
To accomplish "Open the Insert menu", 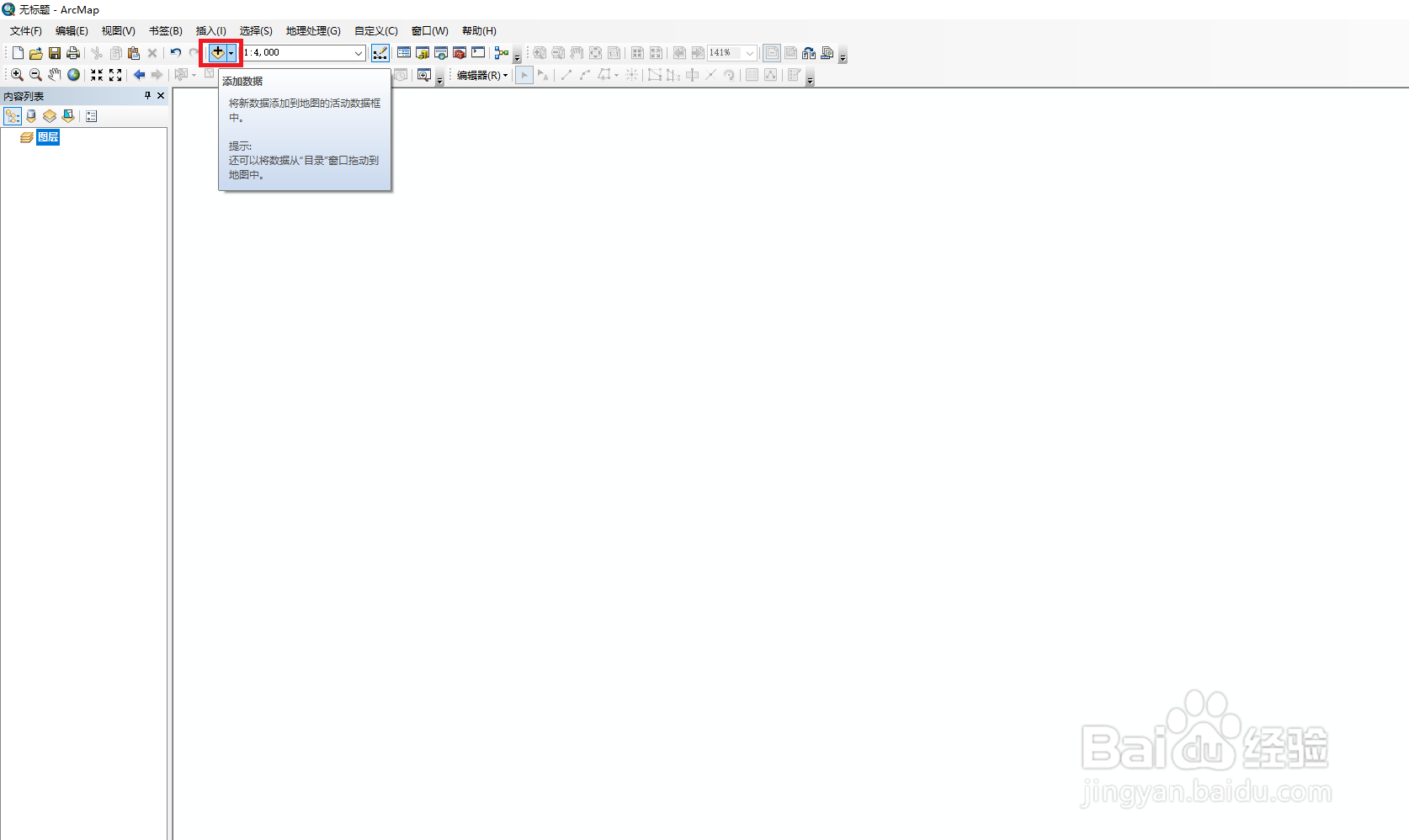I will pyautogui.click(x=211, y=31).
